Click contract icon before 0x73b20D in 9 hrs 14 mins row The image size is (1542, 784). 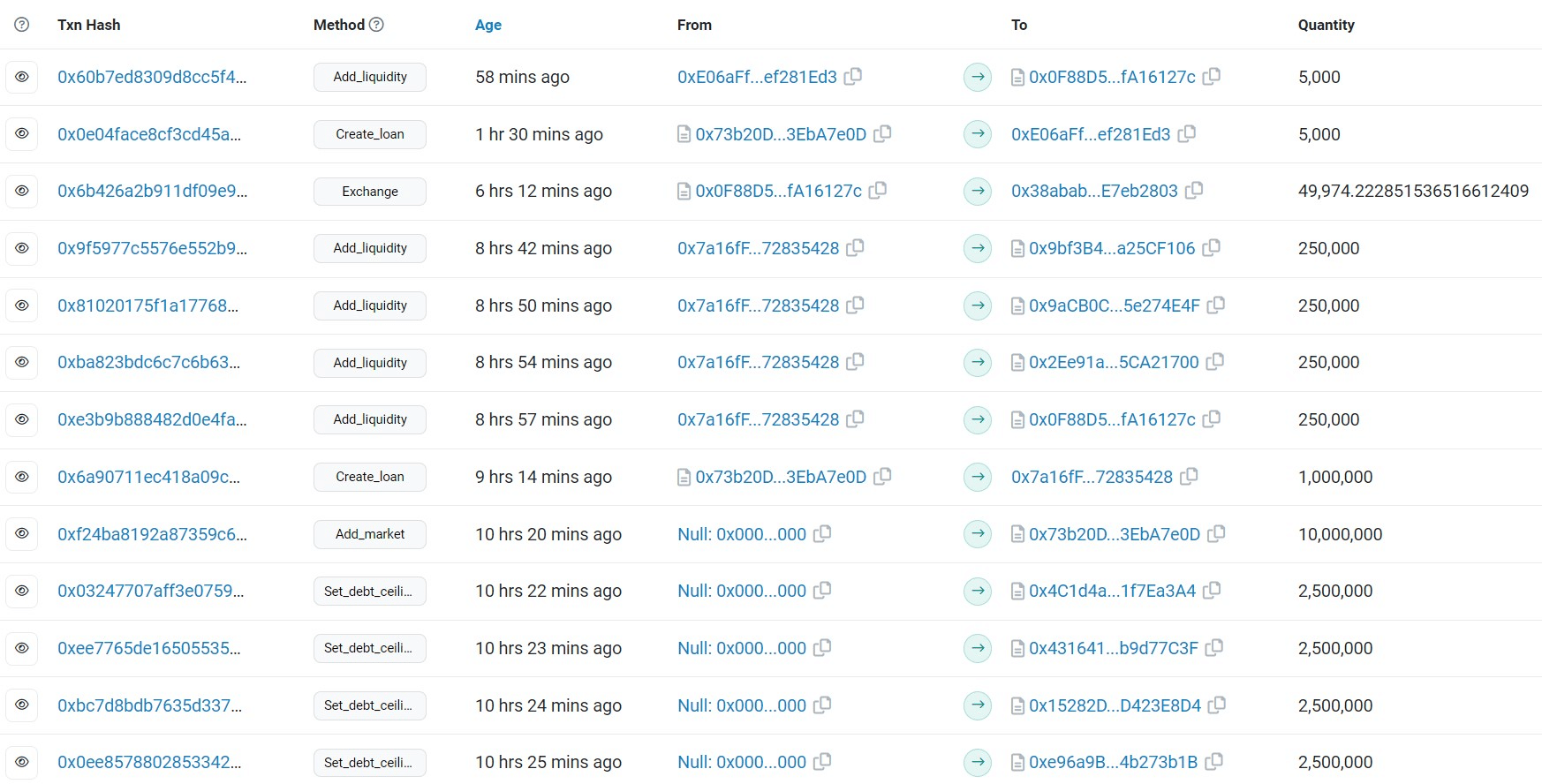coord(684,478)
